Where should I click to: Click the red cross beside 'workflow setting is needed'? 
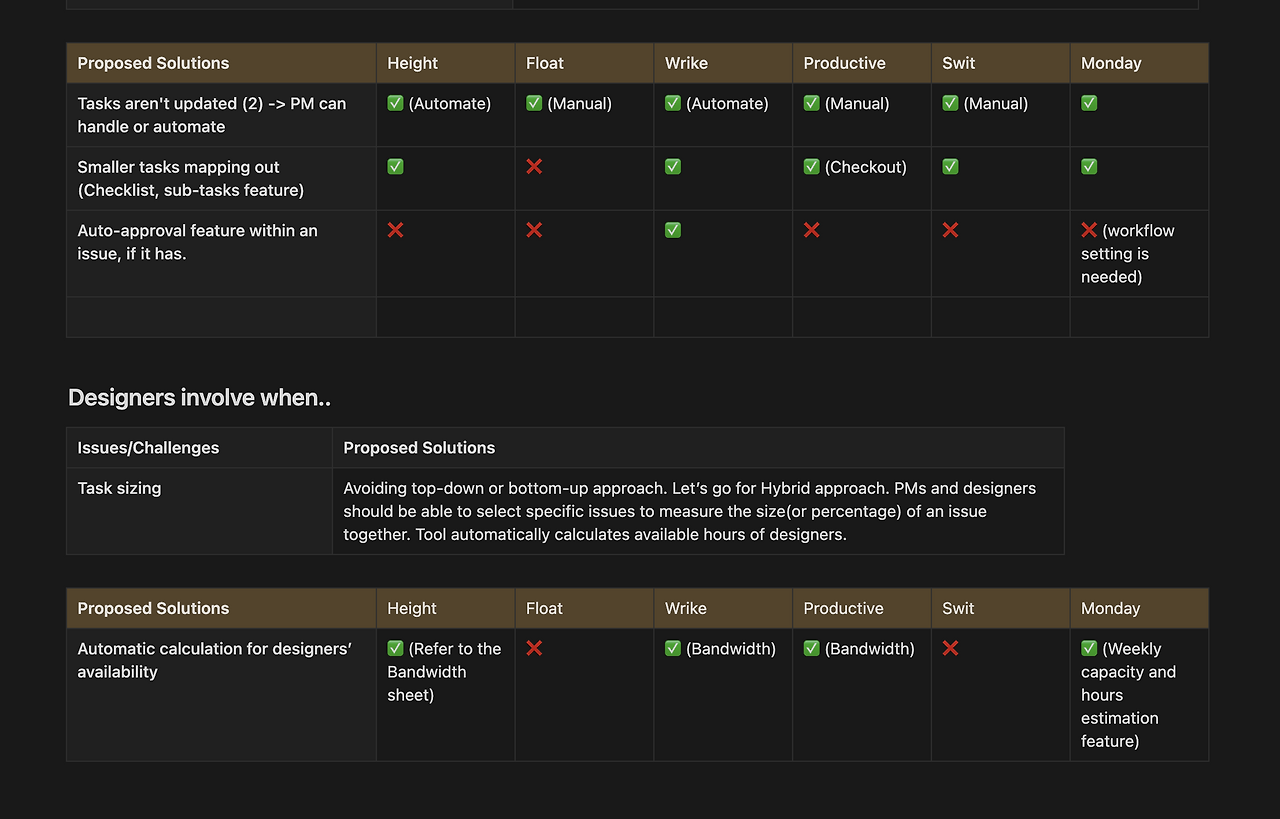point(1089,230)
